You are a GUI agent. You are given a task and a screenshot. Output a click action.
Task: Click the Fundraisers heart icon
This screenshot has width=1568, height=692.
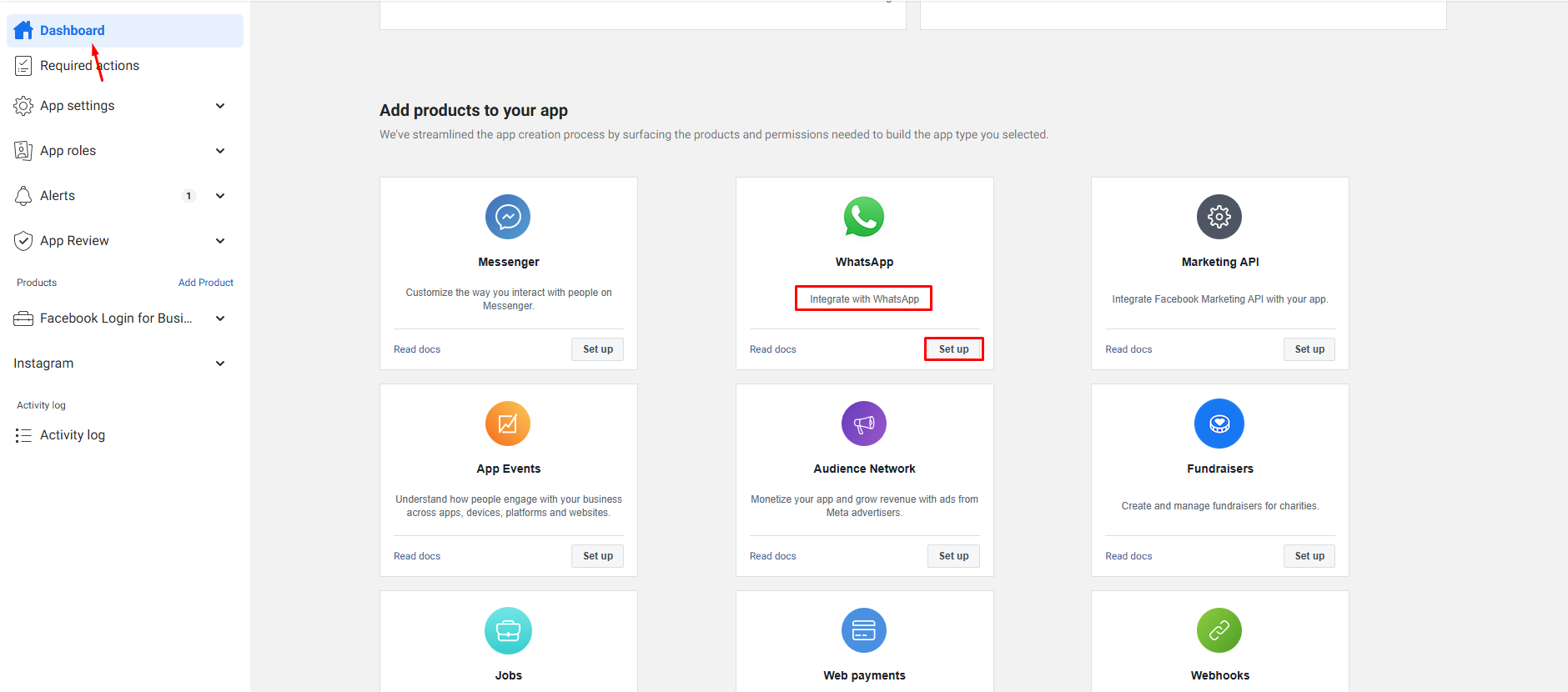(1219, 424)
